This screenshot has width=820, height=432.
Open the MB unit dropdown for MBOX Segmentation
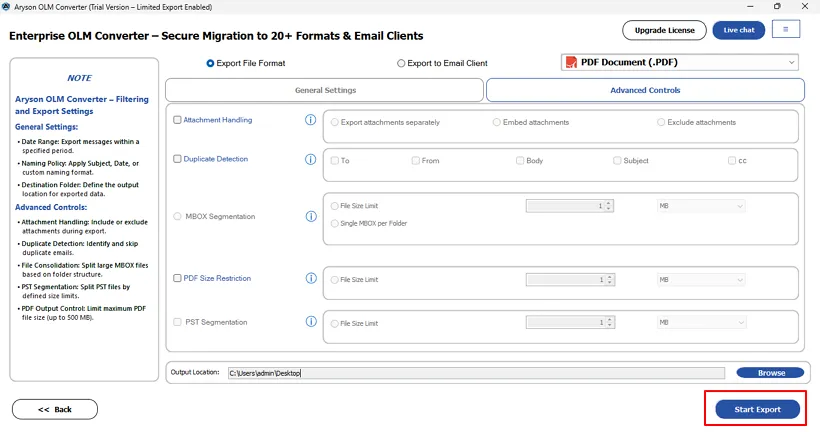[700, 206]
